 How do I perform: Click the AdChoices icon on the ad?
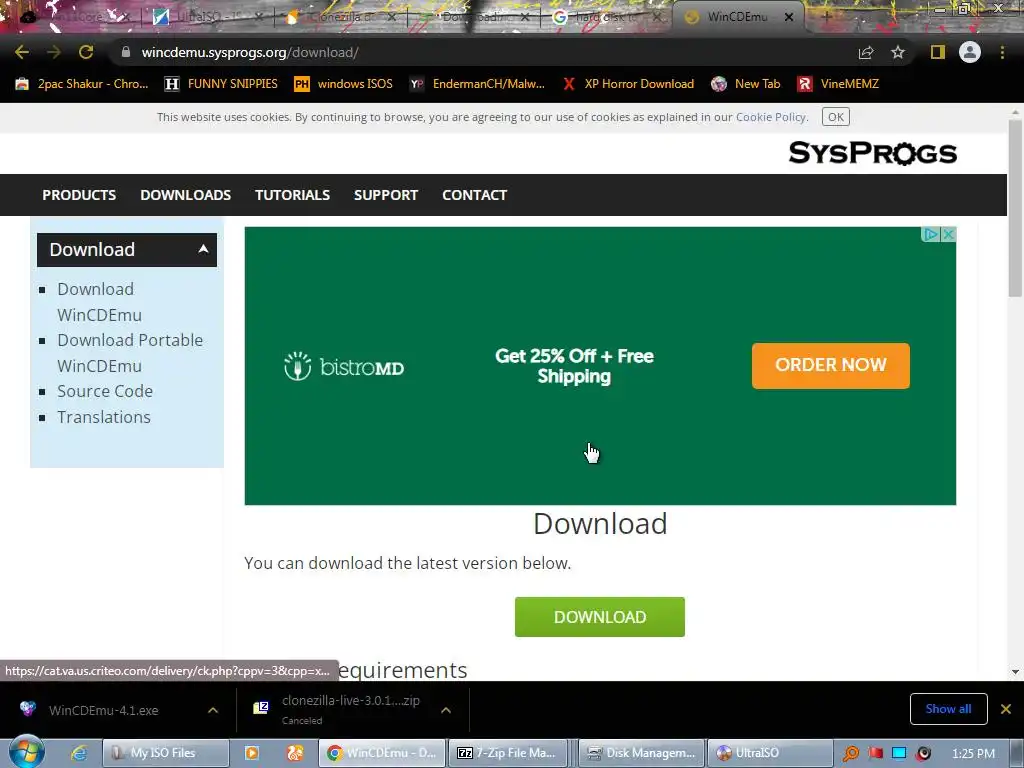pos(931,234)
